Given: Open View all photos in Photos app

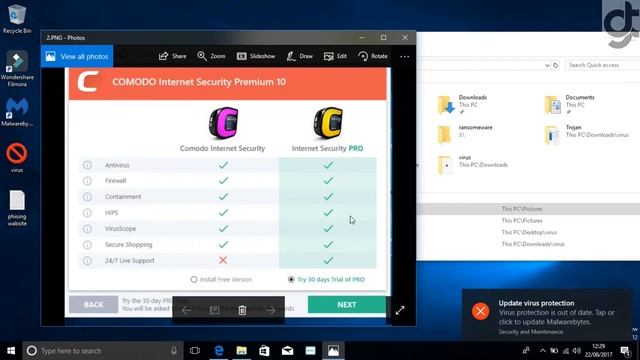Looking at the screenshot, I should pos(77,56).
